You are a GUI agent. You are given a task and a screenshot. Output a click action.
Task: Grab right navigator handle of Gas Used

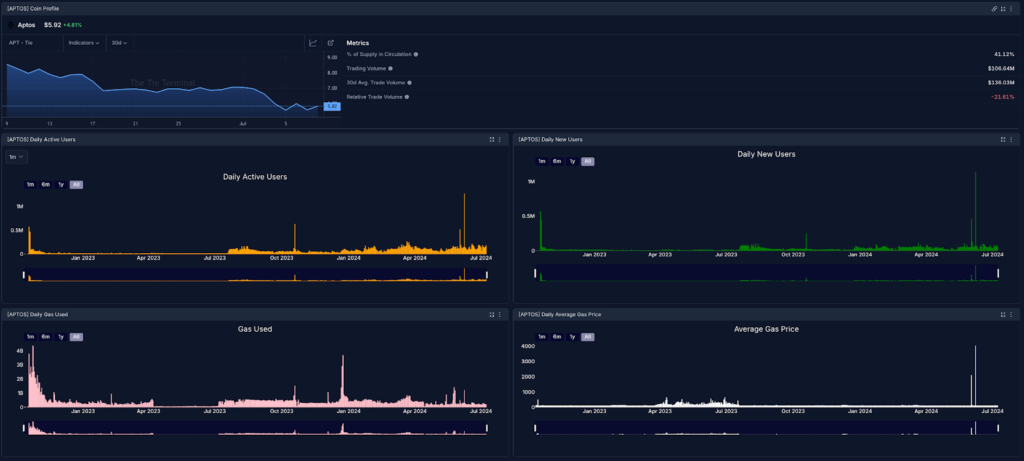487,428
